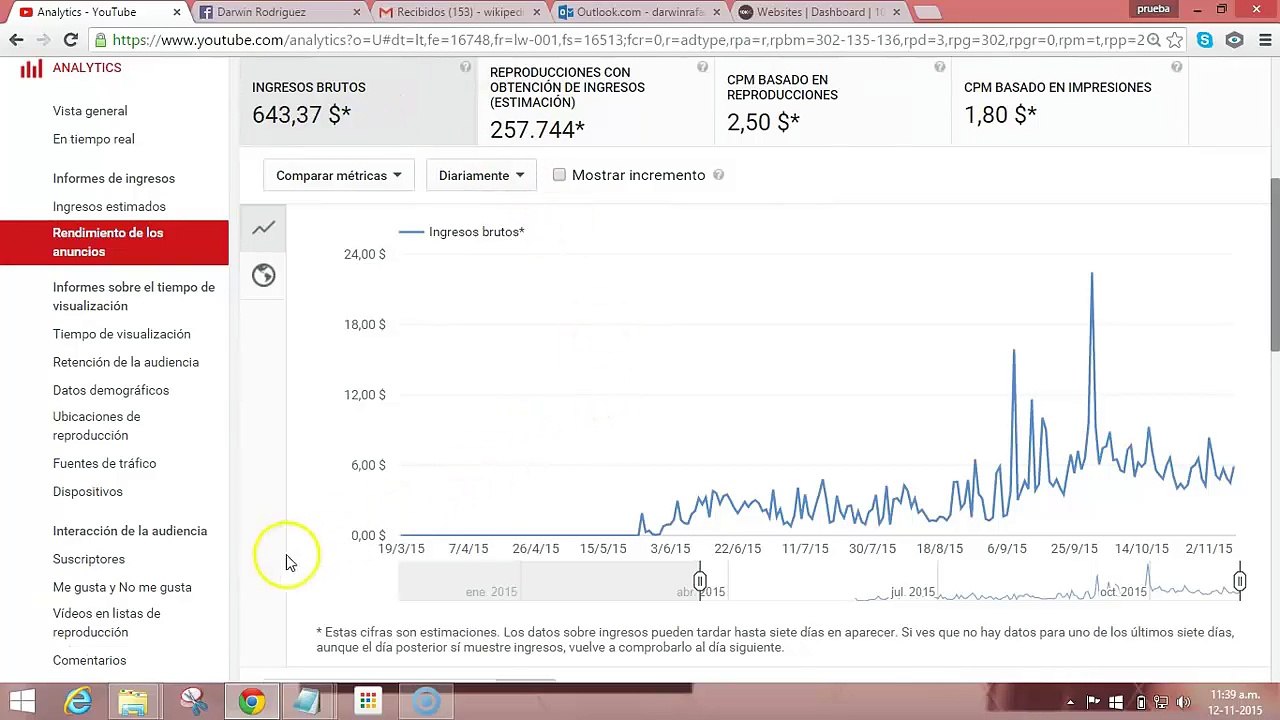This screenshot has width=1280, height=720.
Task: Open Informes de ingresos section
Action: (114, 178)
